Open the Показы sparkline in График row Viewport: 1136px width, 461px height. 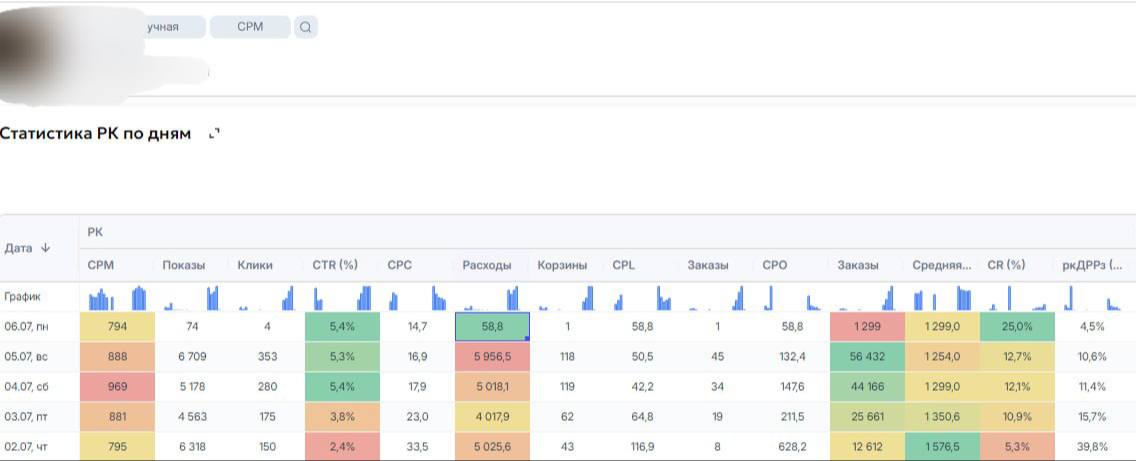[x=191, y=298]
